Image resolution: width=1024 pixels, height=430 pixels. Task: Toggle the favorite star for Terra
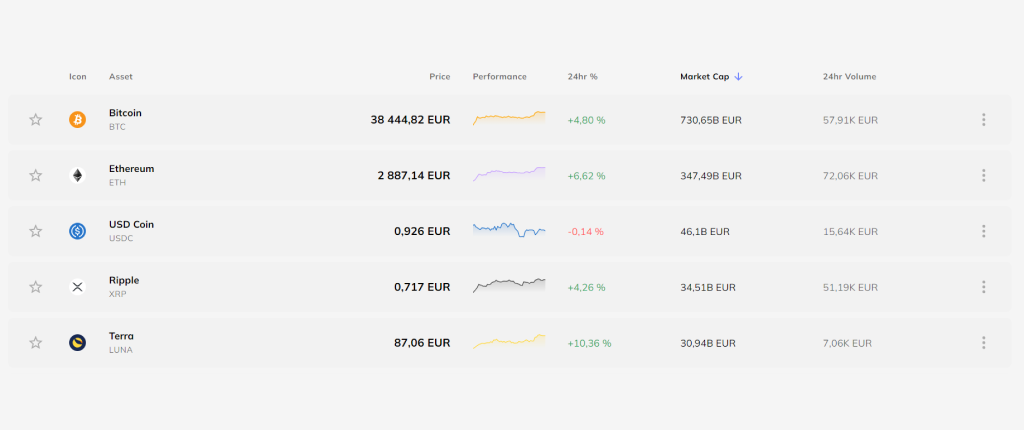[x=36, y=342]
